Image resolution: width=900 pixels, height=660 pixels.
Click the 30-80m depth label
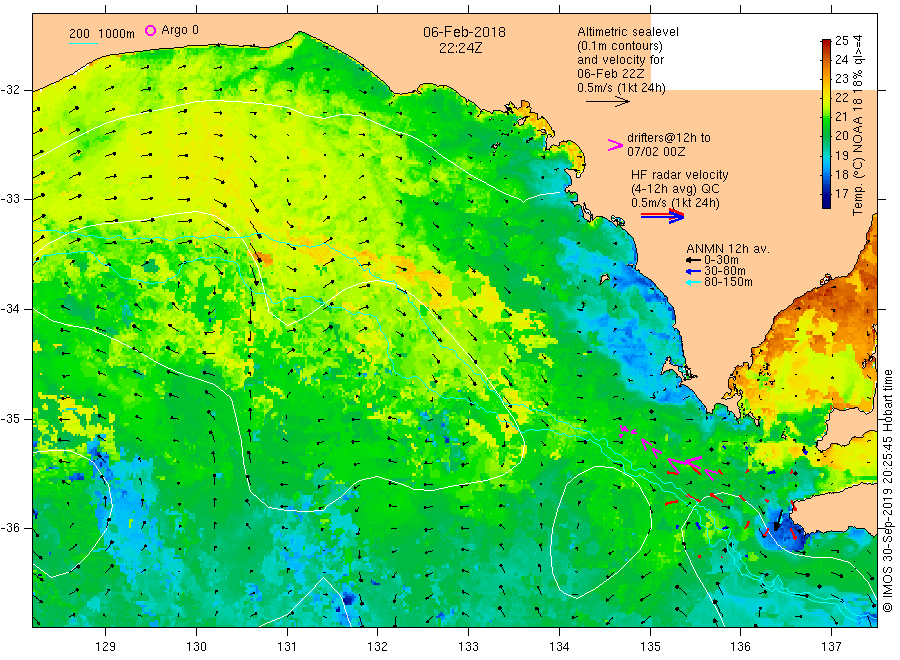(x=725, y=271)
